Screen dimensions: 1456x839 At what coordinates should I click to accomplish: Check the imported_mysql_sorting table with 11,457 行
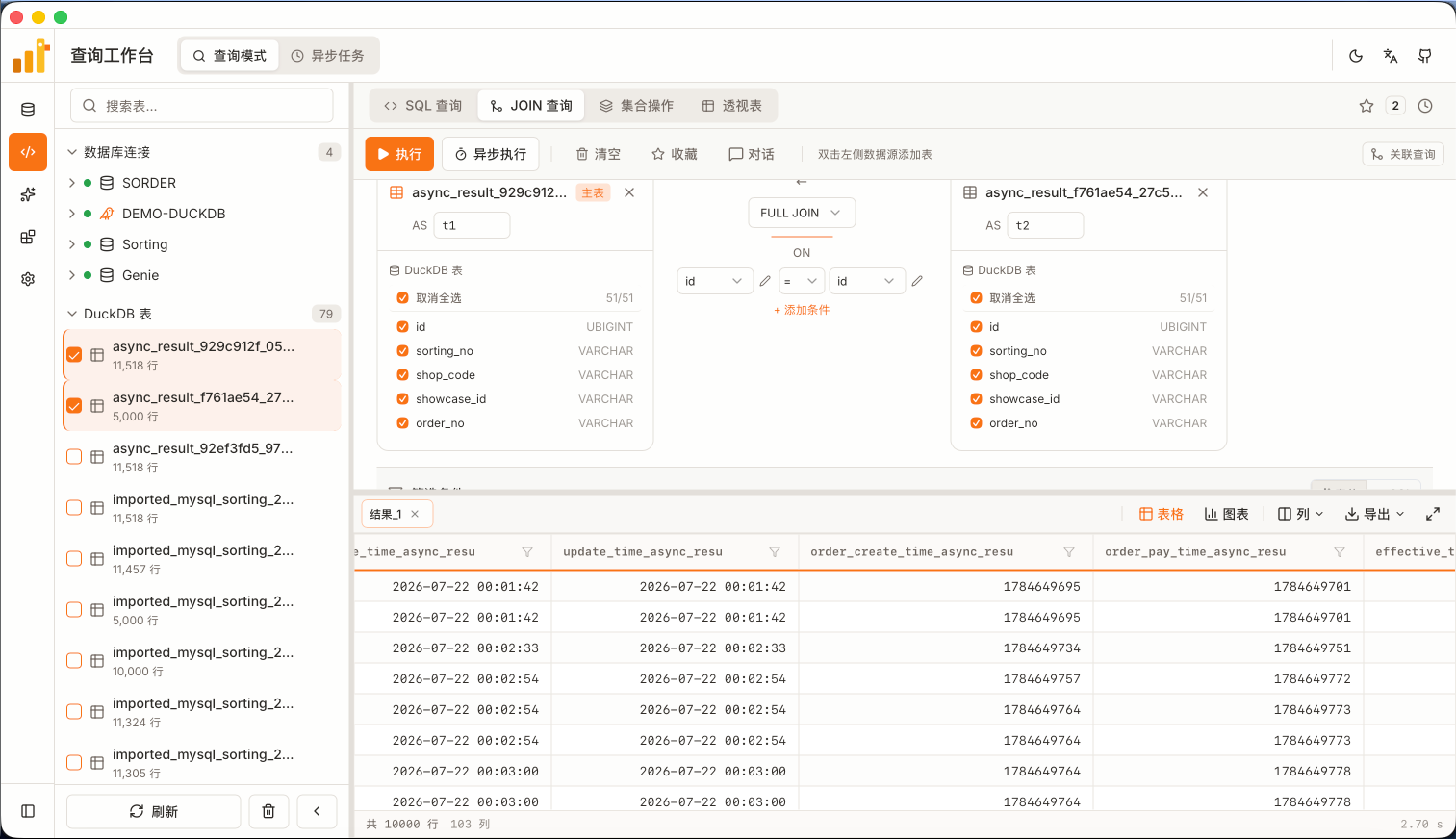pyautogui.click(x=74, y=558)
